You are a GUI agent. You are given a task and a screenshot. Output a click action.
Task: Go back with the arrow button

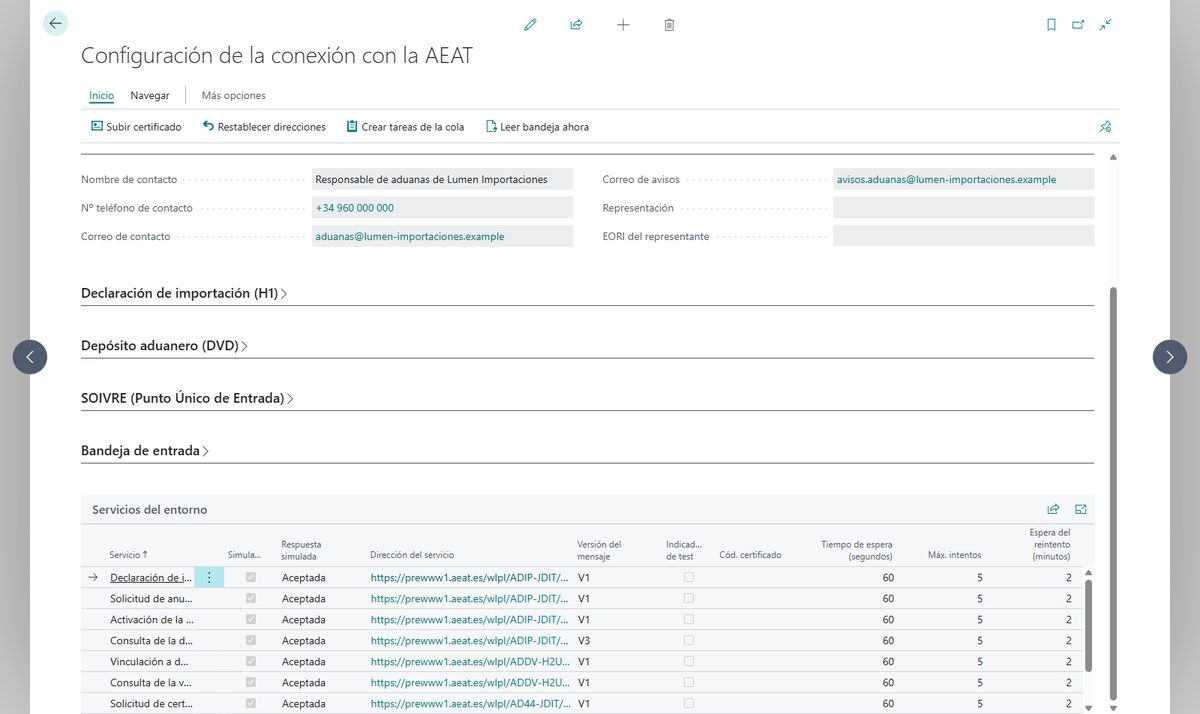click(x=55, y=24)
